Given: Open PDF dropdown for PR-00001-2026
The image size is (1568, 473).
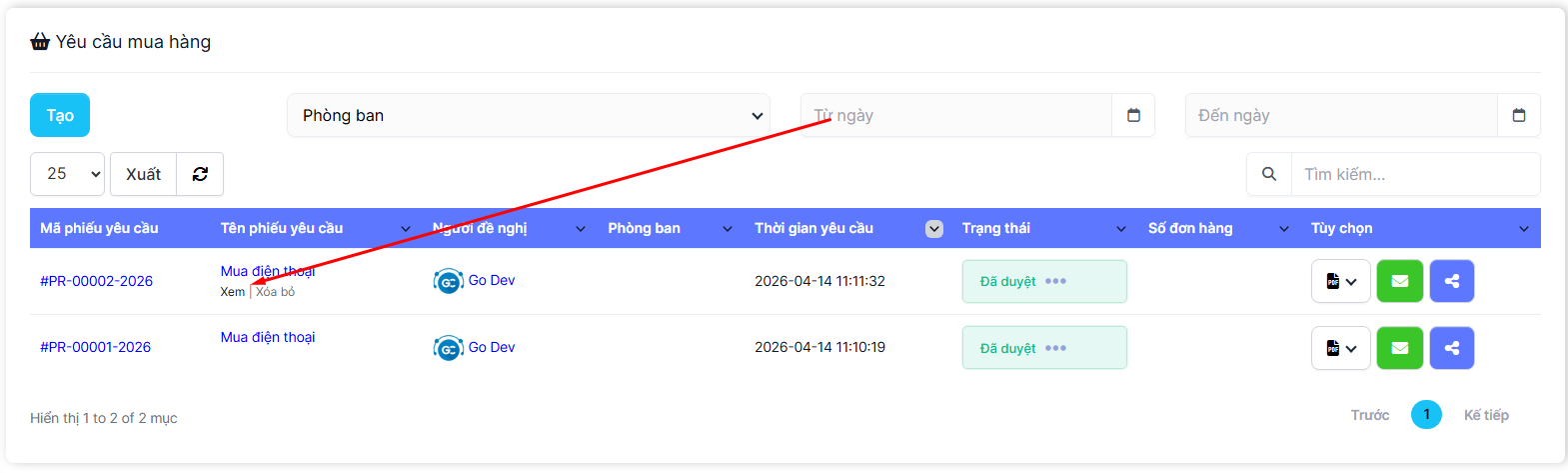Looking at the screenshot, I should (1340, 348).
